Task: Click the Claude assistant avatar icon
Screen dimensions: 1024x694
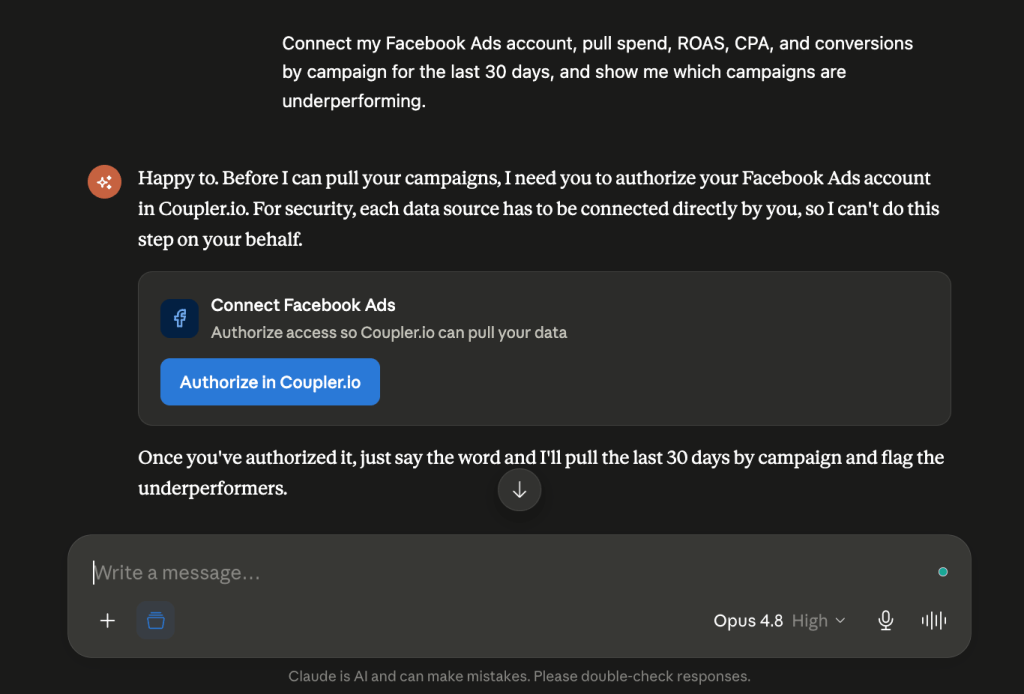Action: point(104,181)
